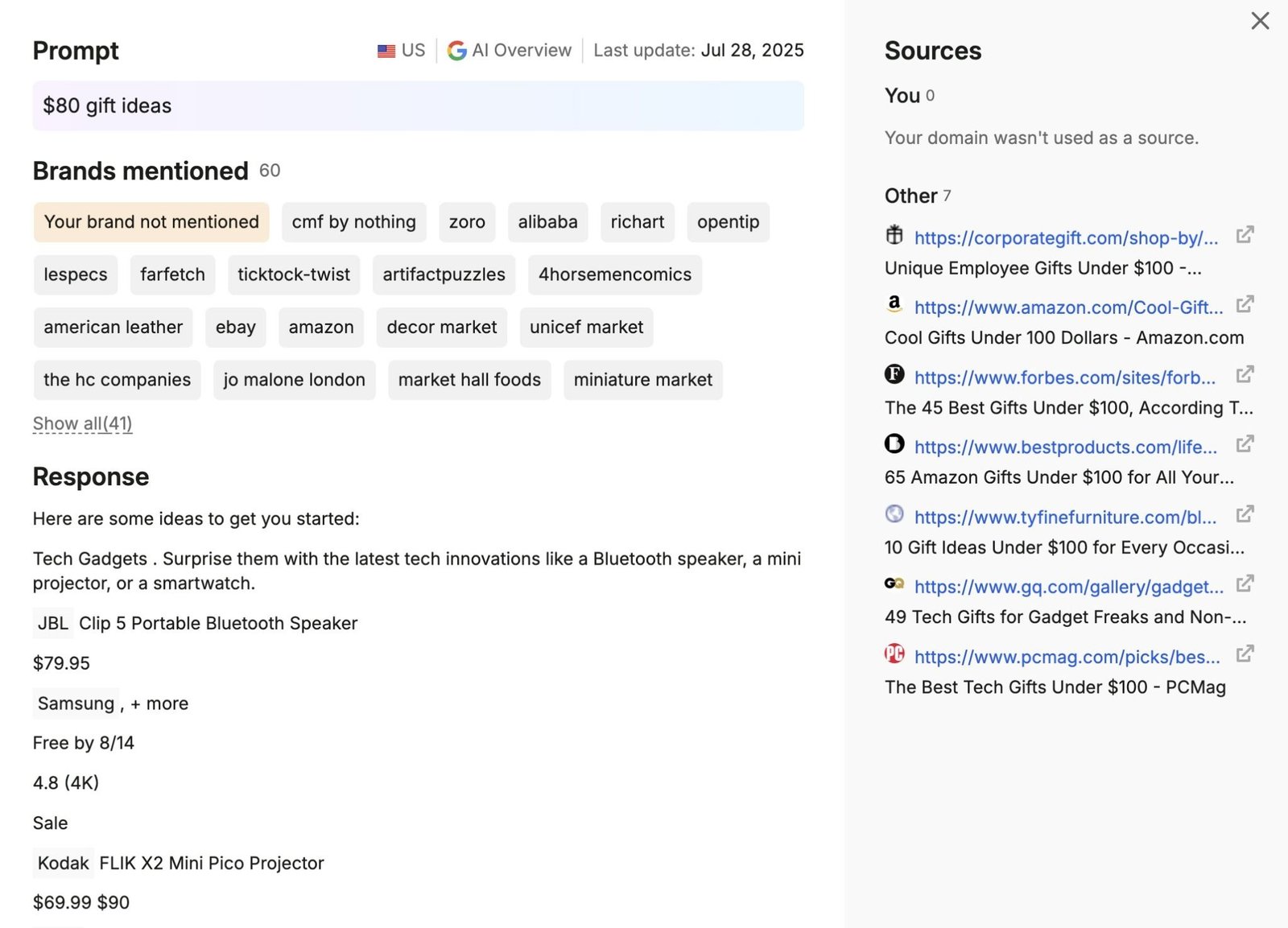Click '65 Amazon Gifts Under $100' title
The image size is (1288, 928).
click(1059, 477)
